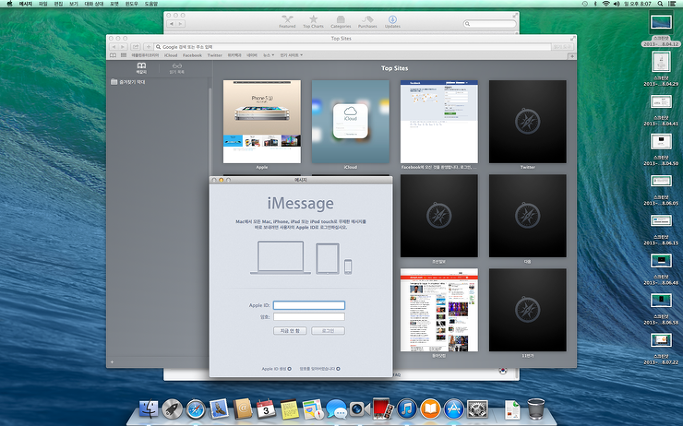Open the news site thumbnail in bottom row
This screenshot has height=426, width=683.
pos(439,310)
